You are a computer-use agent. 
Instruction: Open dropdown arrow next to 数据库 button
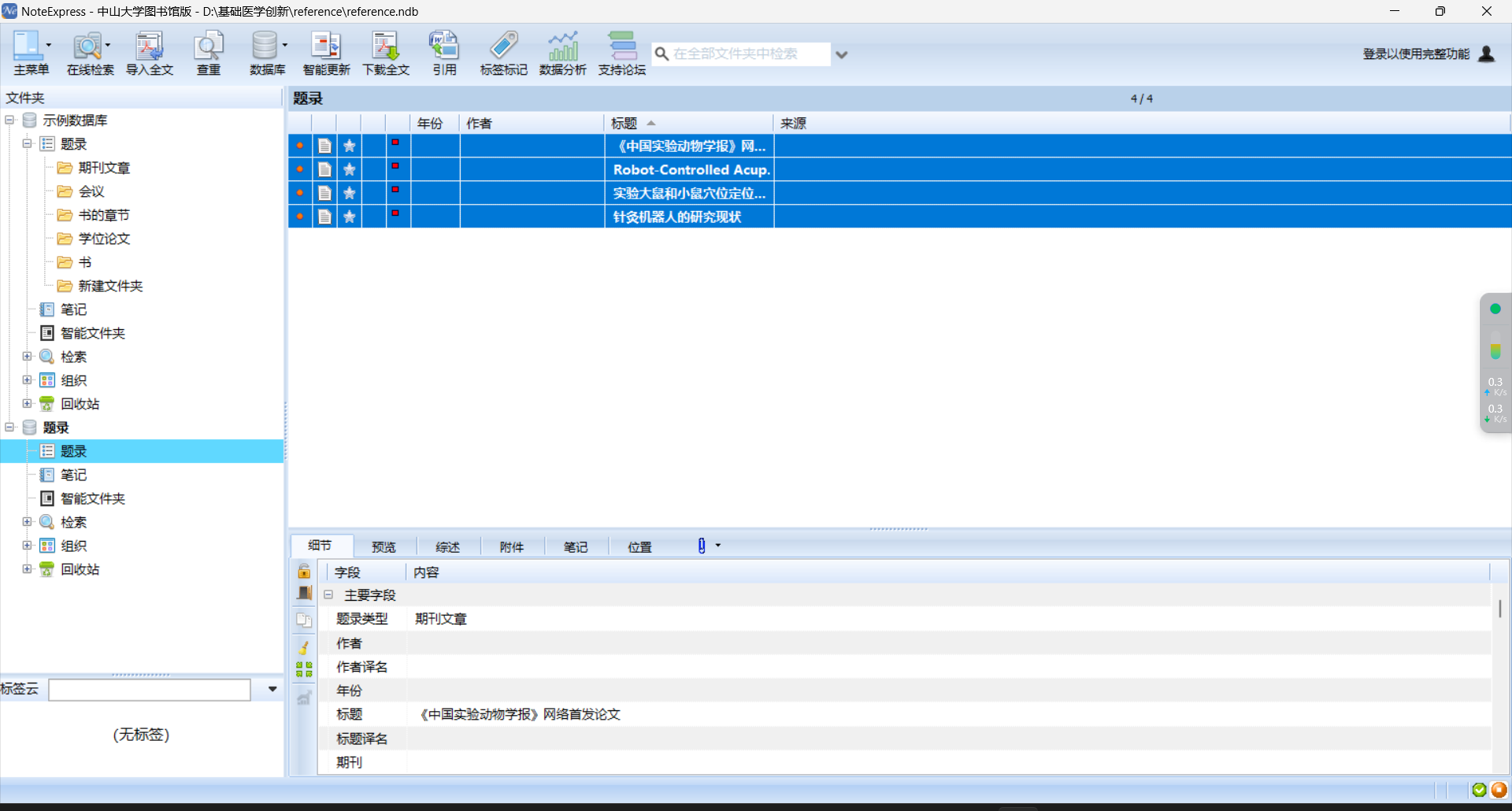285,45
